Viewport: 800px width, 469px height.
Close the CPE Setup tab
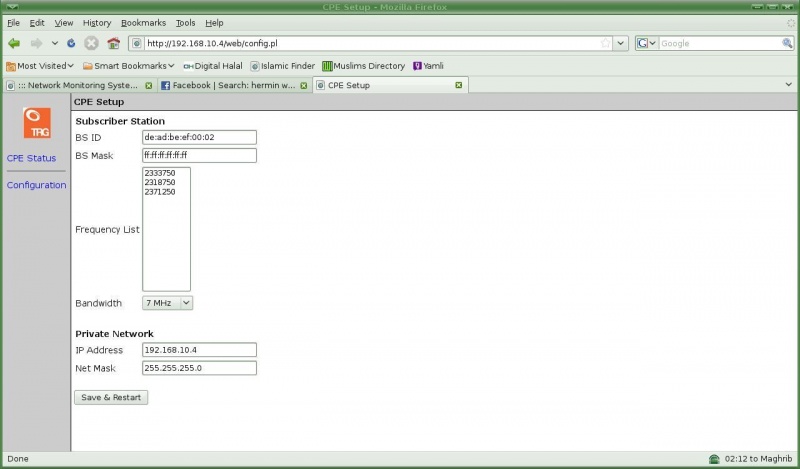[x=459, y=85]
